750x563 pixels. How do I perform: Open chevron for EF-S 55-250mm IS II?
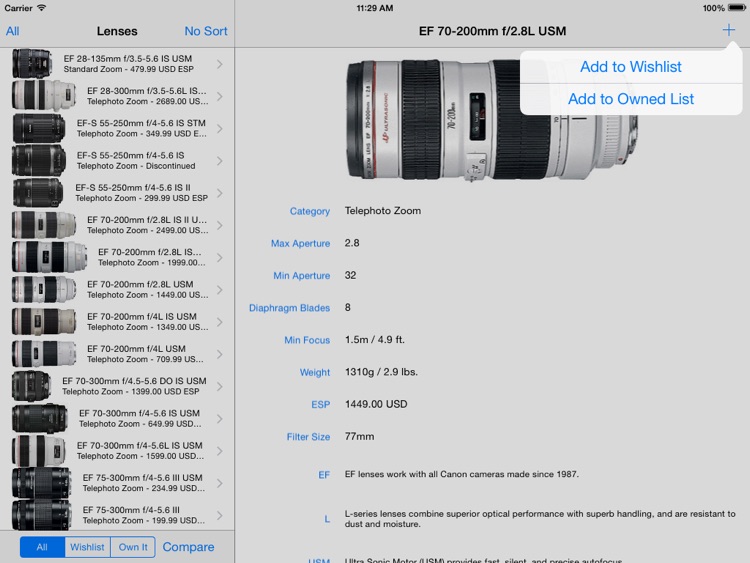220,193
